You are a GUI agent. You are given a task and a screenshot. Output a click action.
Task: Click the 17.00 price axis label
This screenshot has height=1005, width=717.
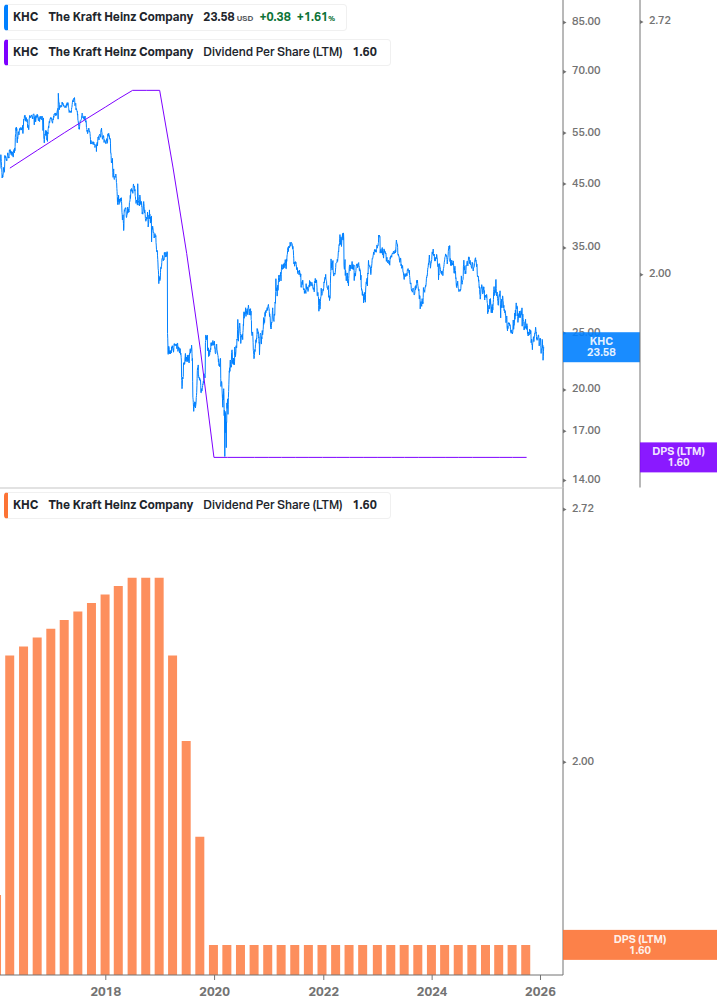(x=586, y=431)
